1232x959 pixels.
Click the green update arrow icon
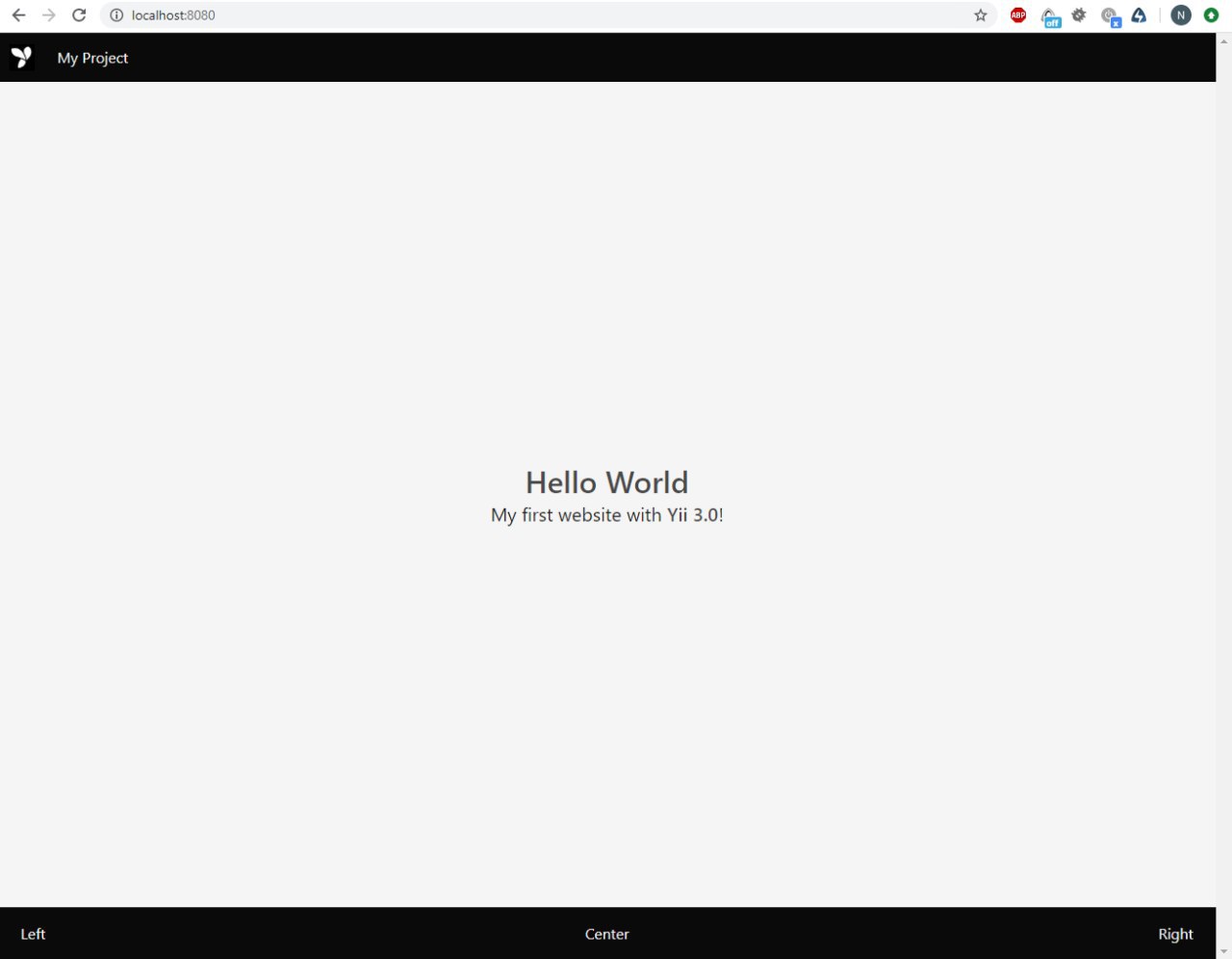coord(1212,15)
